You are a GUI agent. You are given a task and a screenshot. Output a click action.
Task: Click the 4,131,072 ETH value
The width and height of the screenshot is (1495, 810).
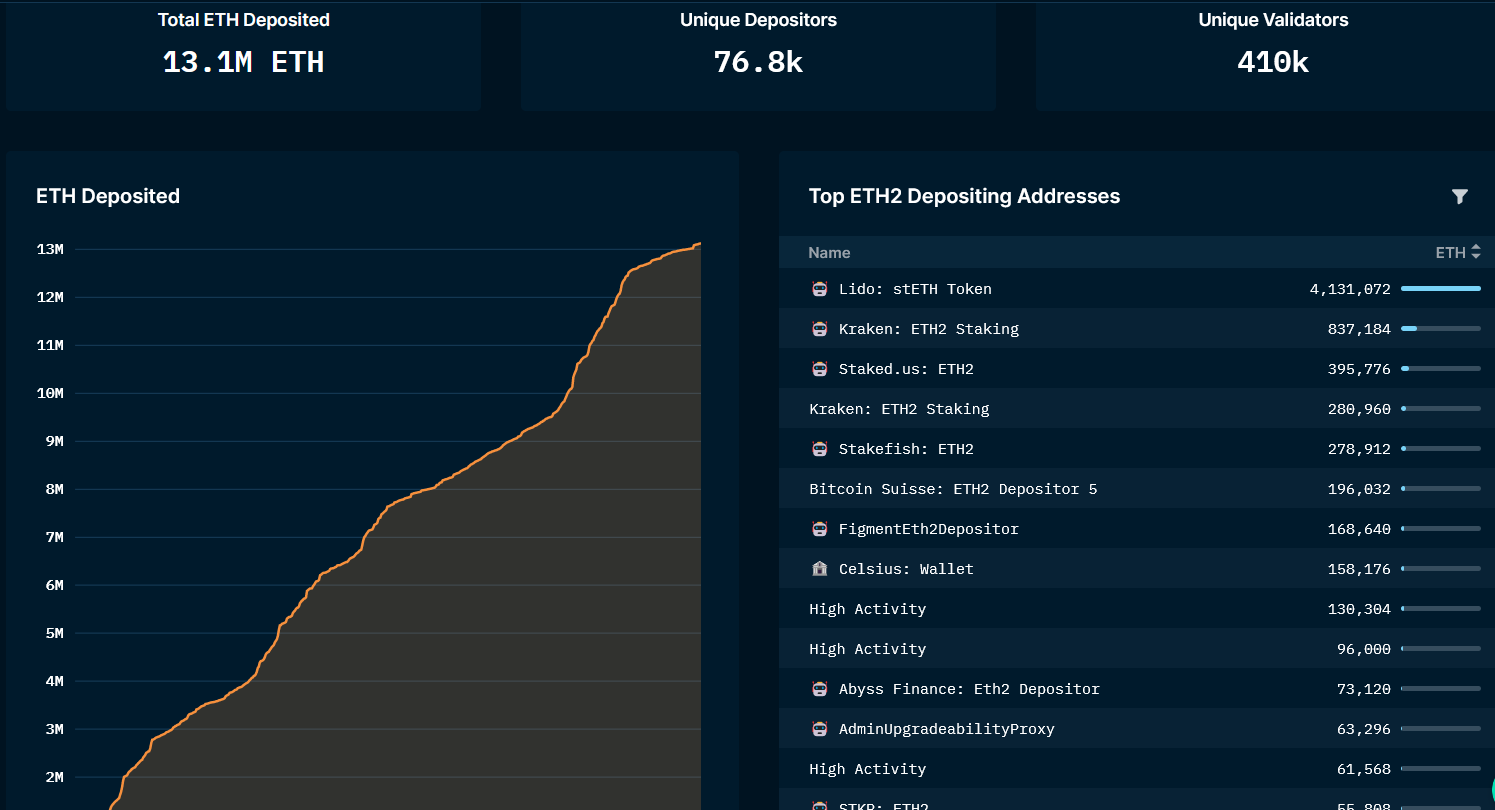1350,289
